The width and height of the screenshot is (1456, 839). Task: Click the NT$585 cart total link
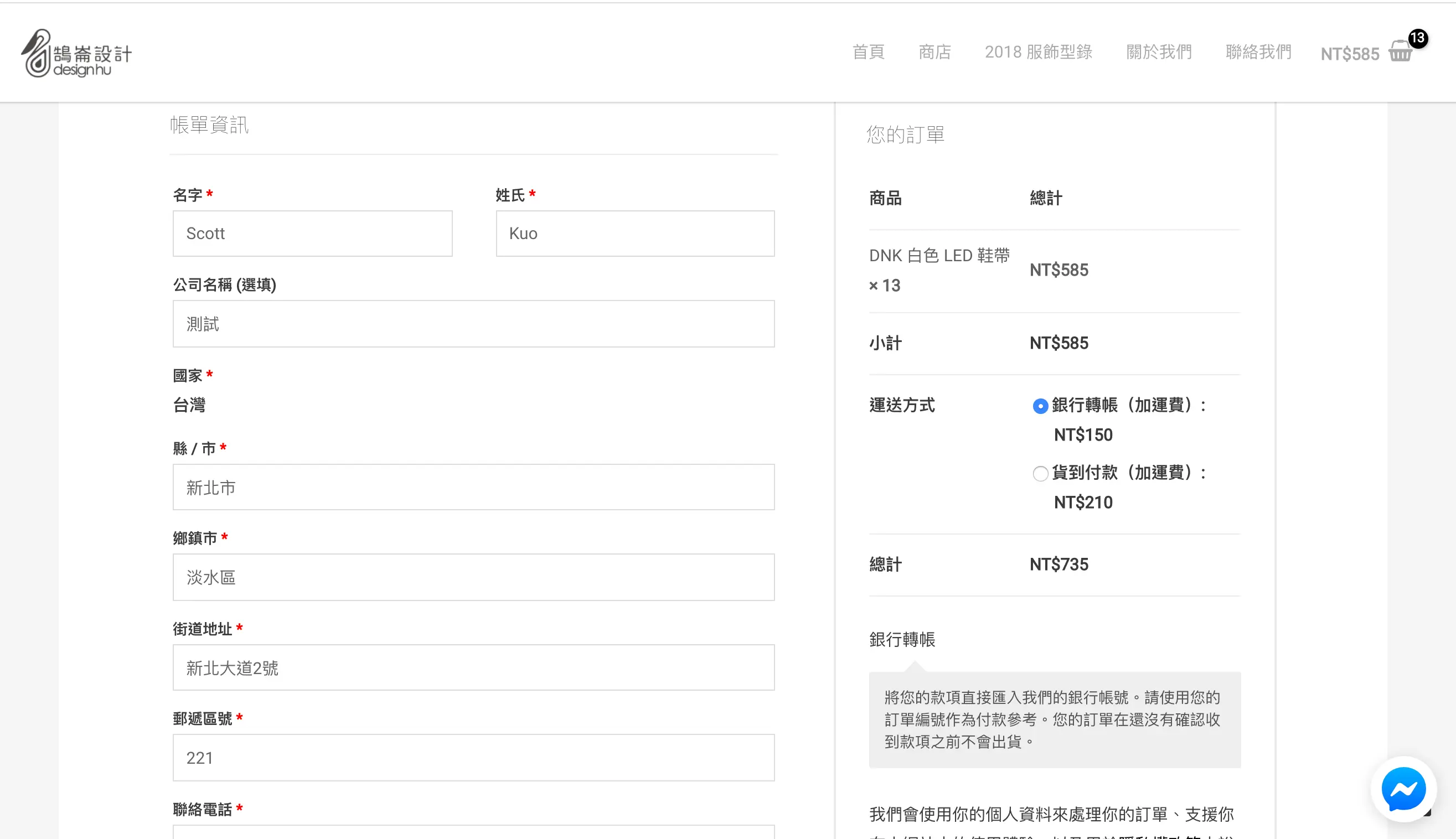point(1349,54)
